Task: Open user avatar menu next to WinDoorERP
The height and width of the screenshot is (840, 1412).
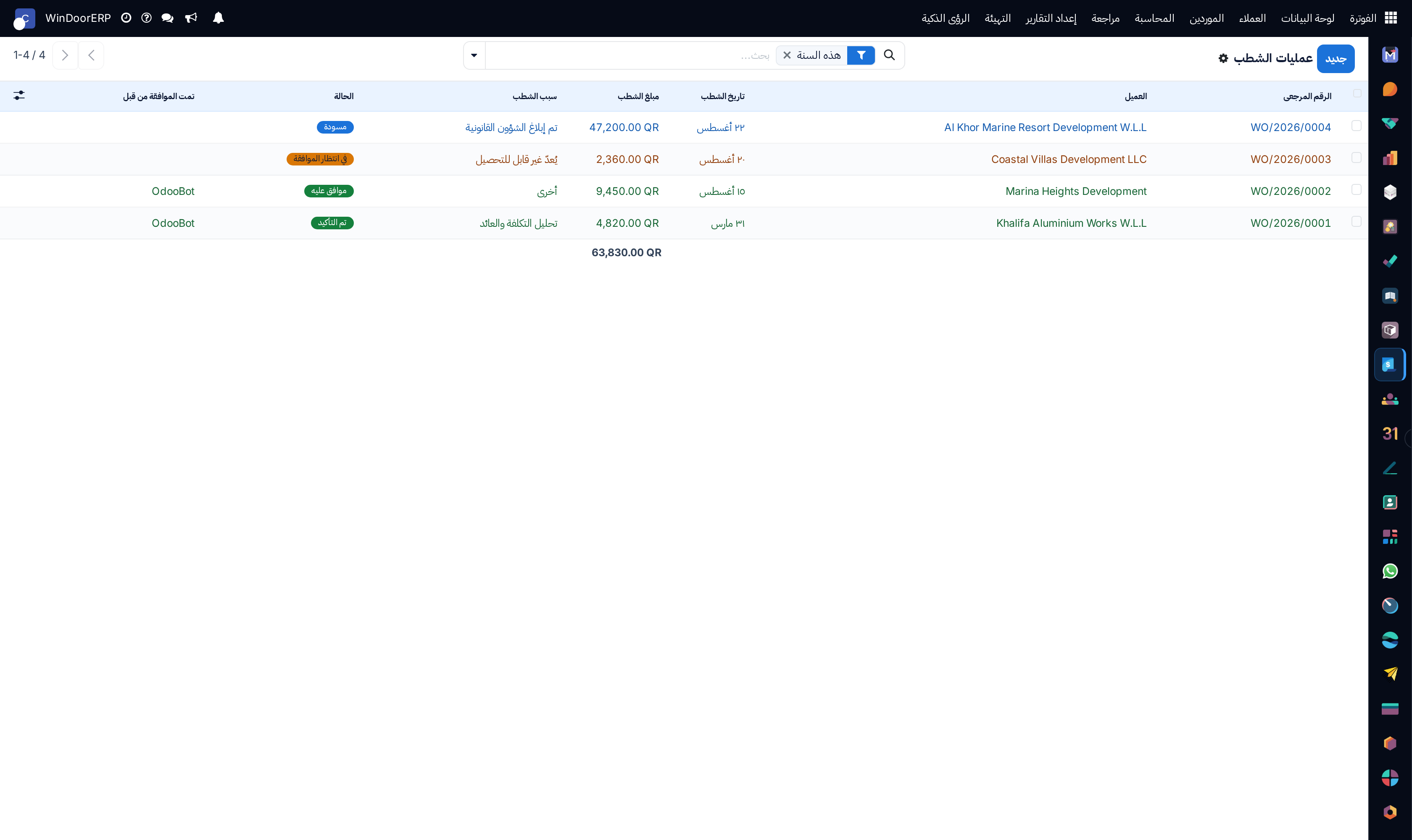Action: (24, 18)
